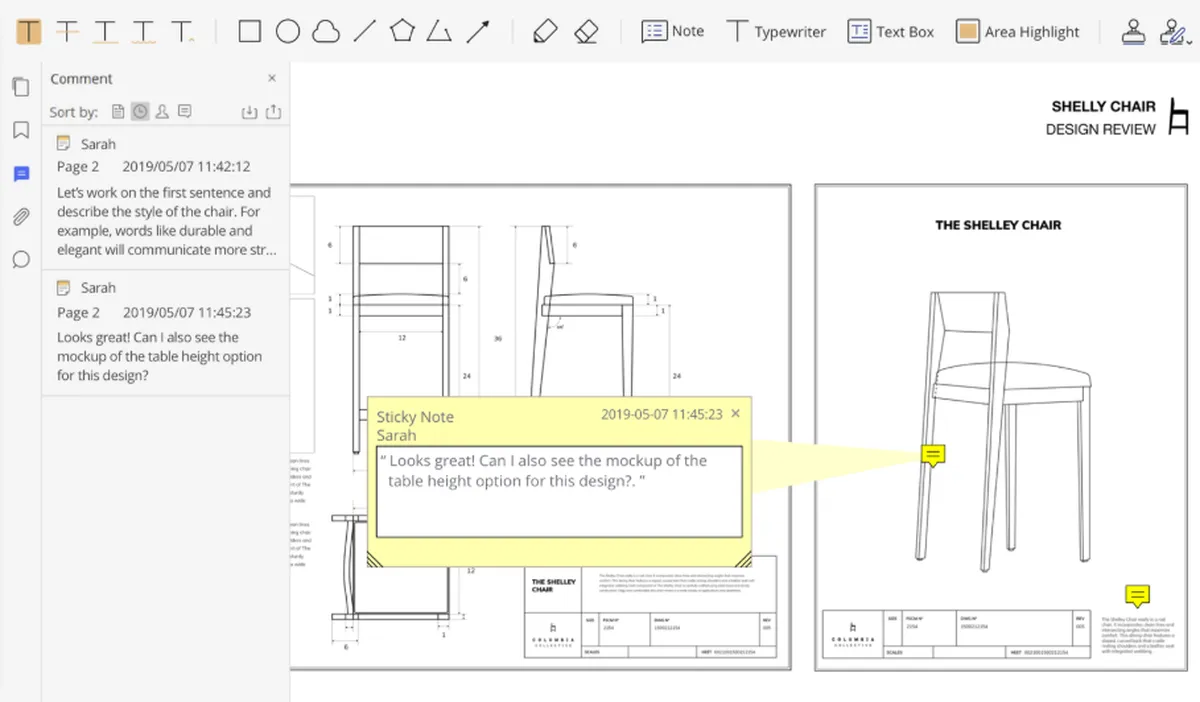Toggle the Comments sidebar panel

pyautogui.click(x=21, y=174)
